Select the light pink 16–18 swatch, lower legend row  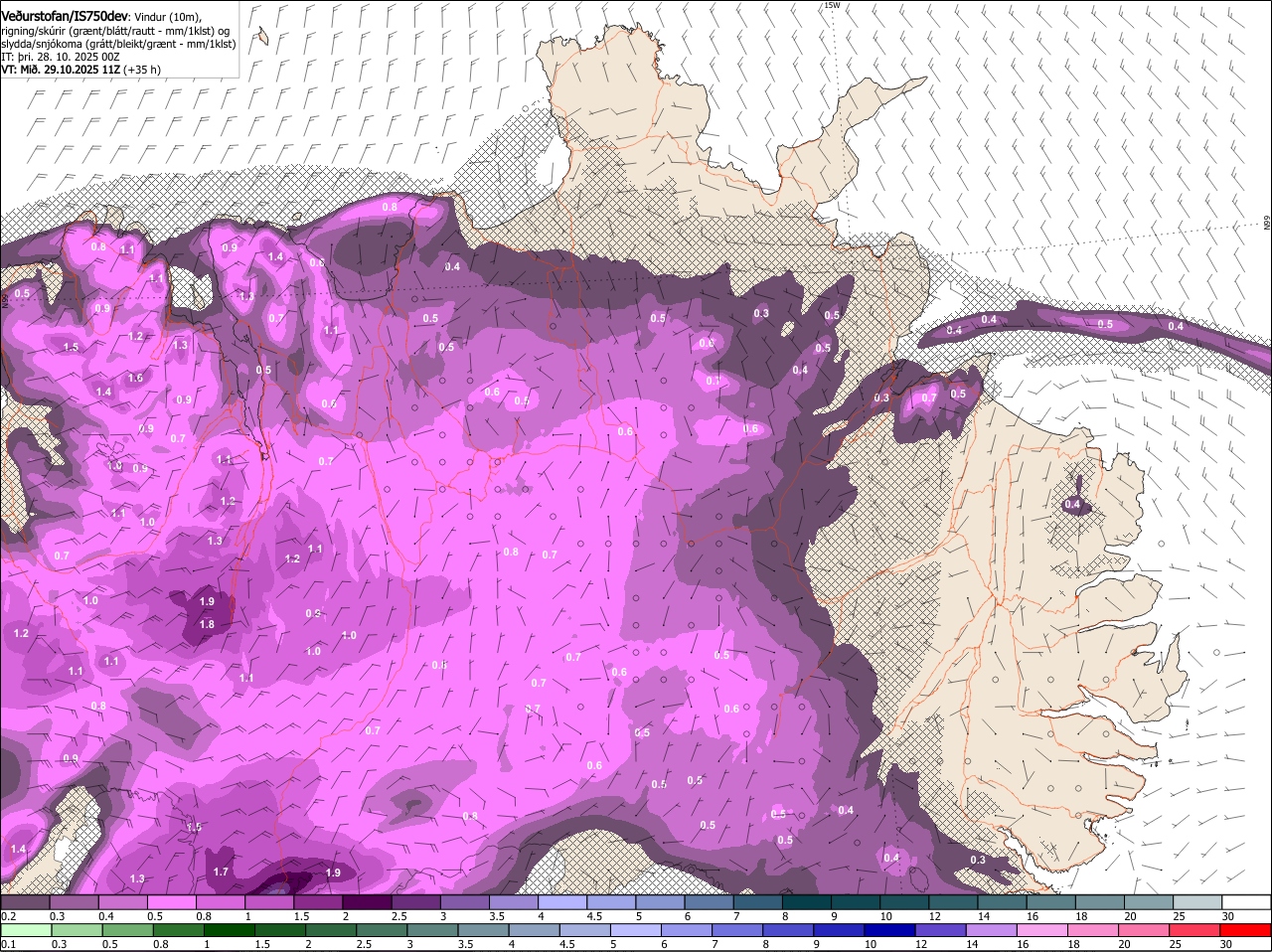coord(1040,930)
